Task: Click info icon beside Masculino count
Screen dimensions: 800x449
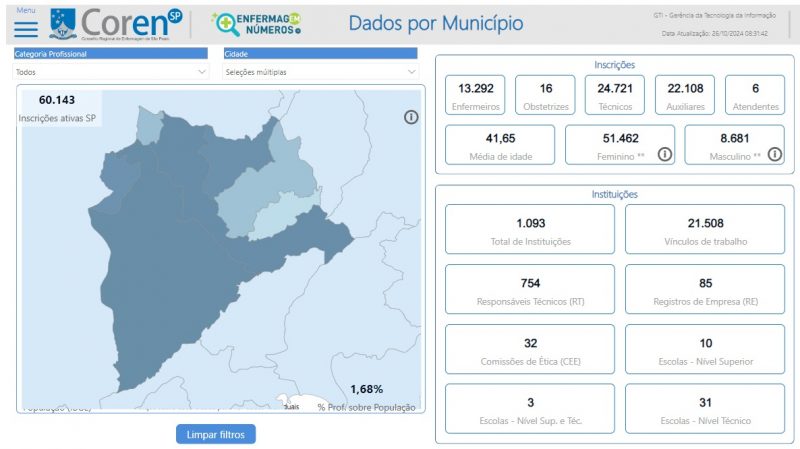Action: tap(773, 154)
